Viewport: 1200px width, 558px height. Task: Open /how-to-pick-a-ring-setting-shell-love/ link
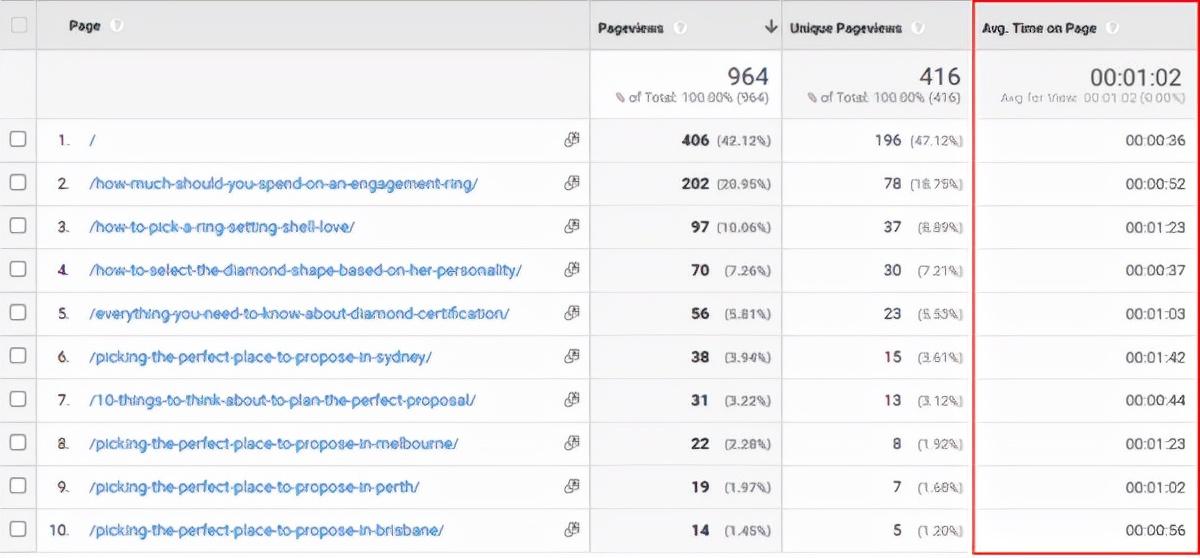[x=221, y=227]
